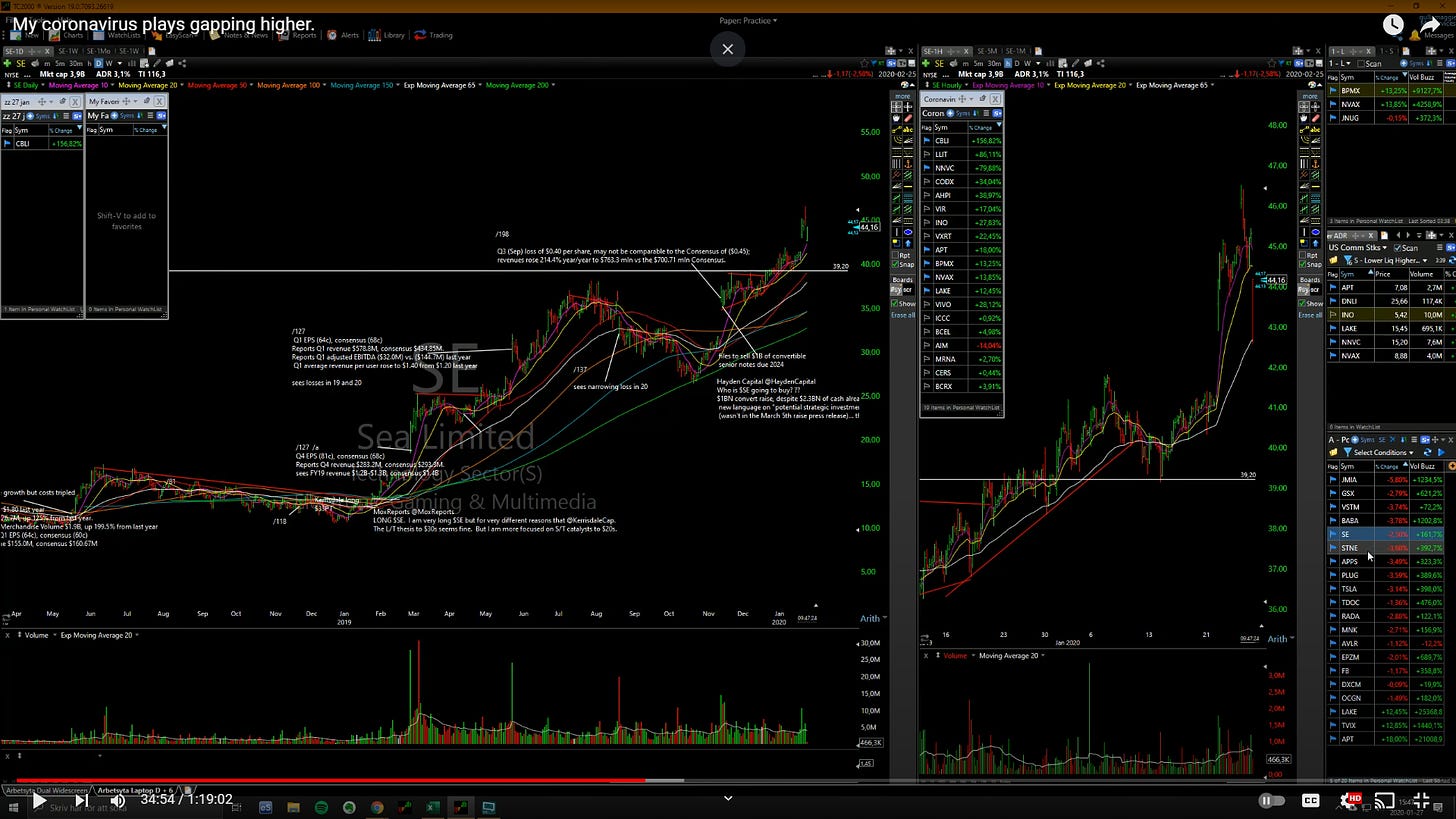The image size is (1456, 819).
Task: Open Trading in TC2000 toolbar
Action: (x=434, y=35)
